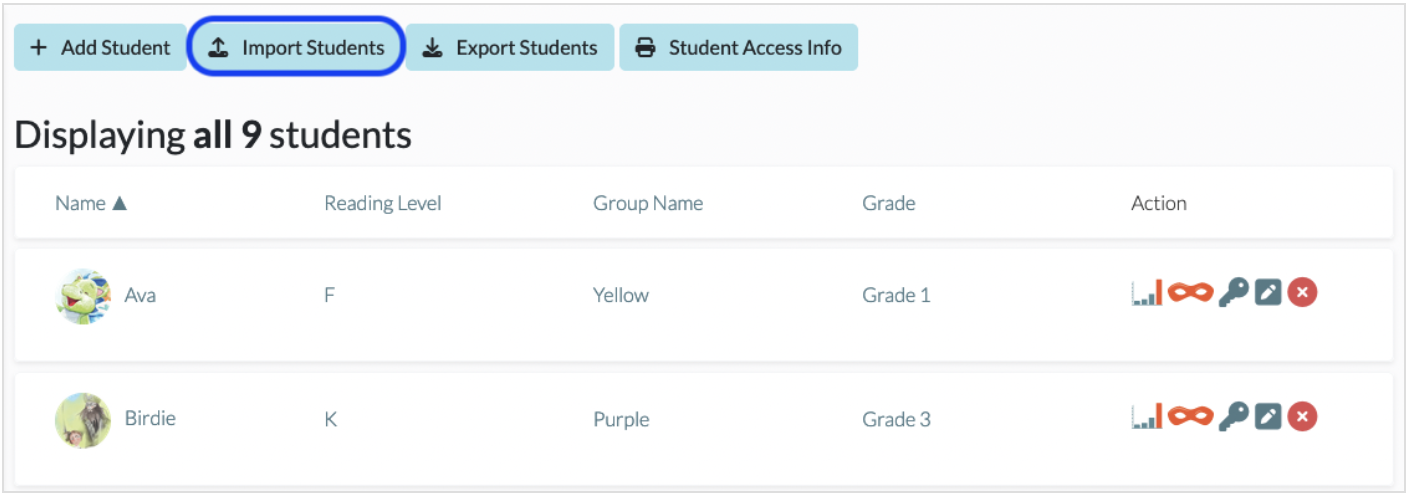Delete student Birdie with red X
Screen dimensions: 1410x494
pos(1302,416)
